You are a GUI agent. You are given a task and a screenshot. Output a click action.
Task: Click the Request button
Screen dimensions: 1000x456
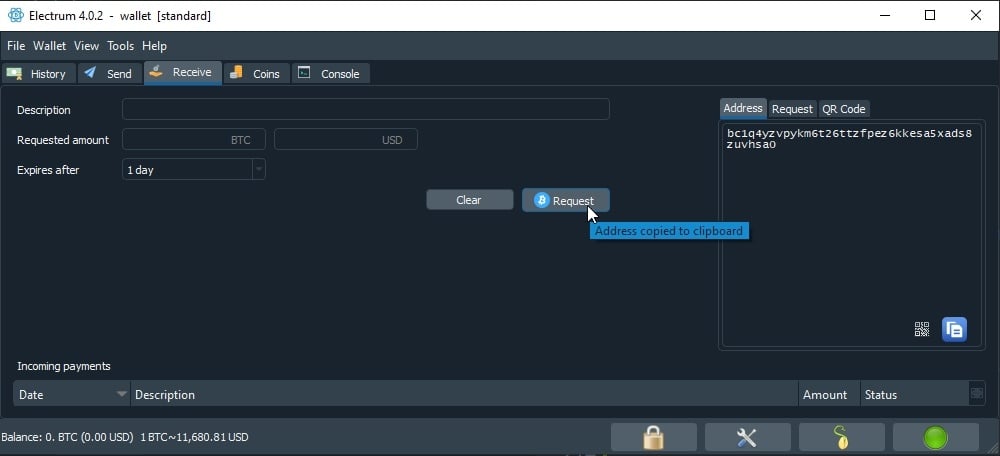566,200
